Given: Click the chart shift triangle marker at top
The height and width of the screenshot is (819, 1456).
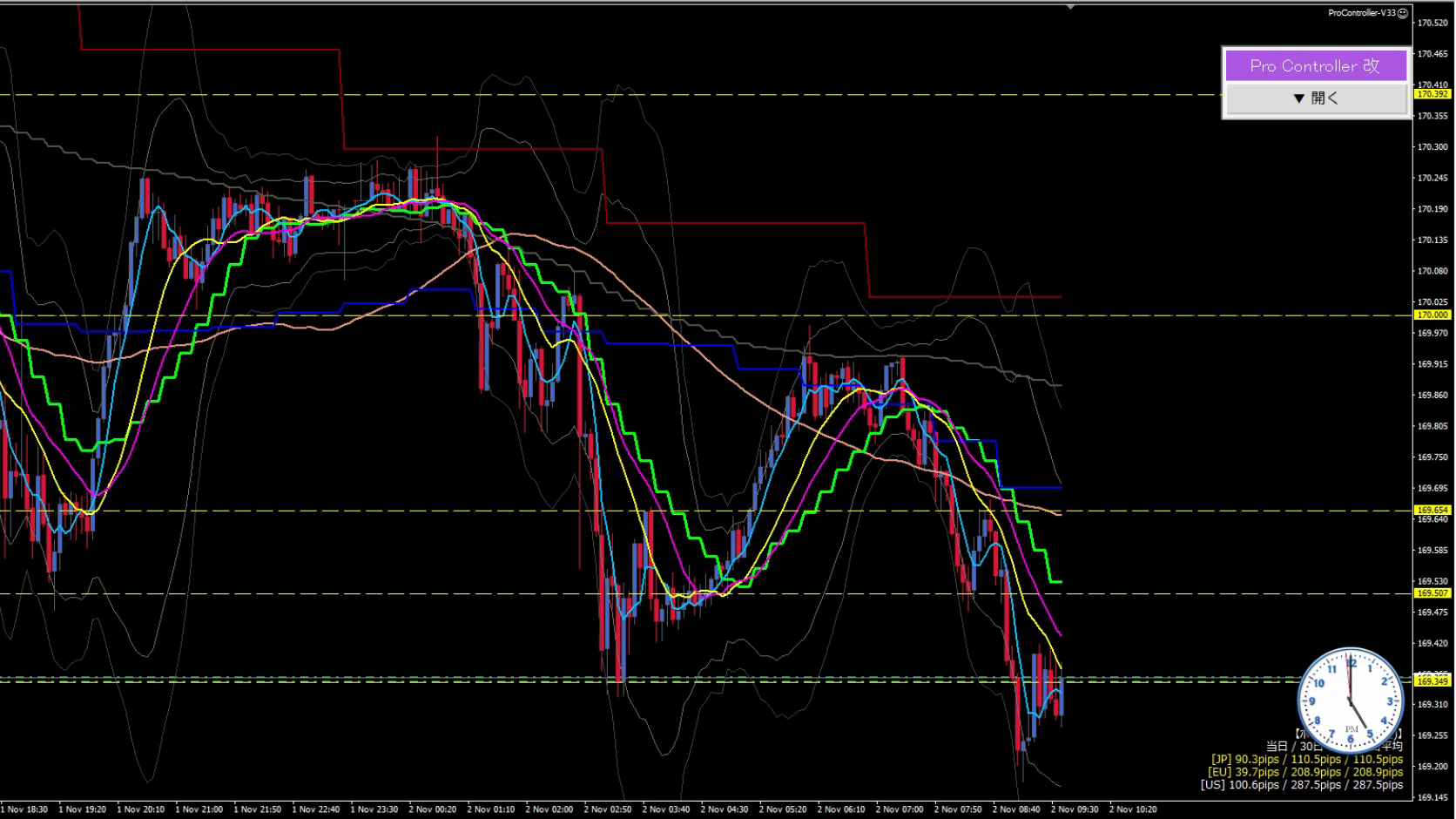Looking at the screenshot, I should 1070,7.
